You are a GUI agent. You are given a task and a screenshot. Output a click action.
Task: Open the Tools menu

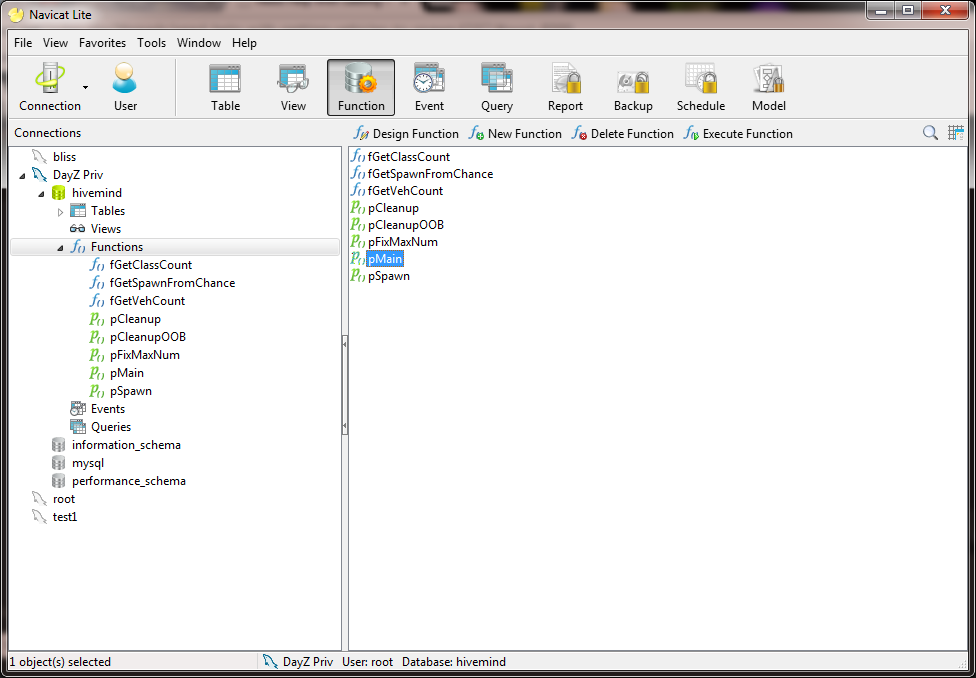[152, 43]
